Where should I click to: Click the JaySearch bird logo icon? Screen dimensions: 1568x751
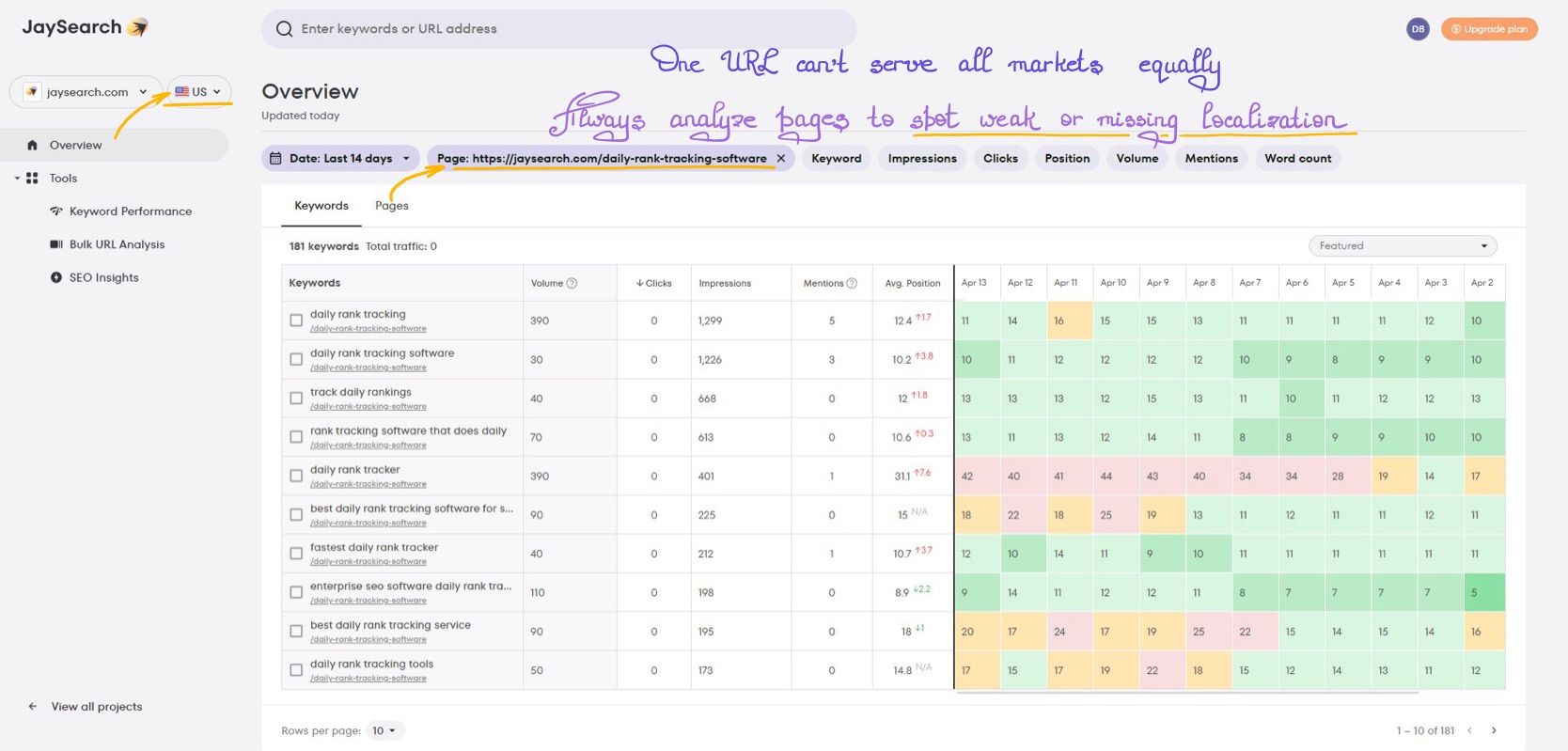(x=138, y=27)
